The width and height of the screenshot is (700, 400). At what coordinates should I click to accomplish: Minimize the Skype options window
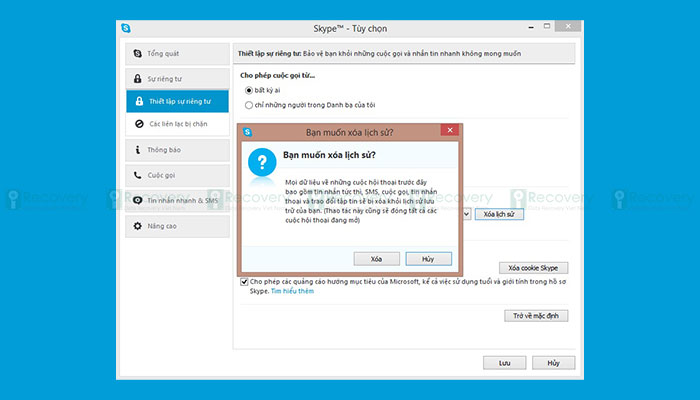coord(531,27)
